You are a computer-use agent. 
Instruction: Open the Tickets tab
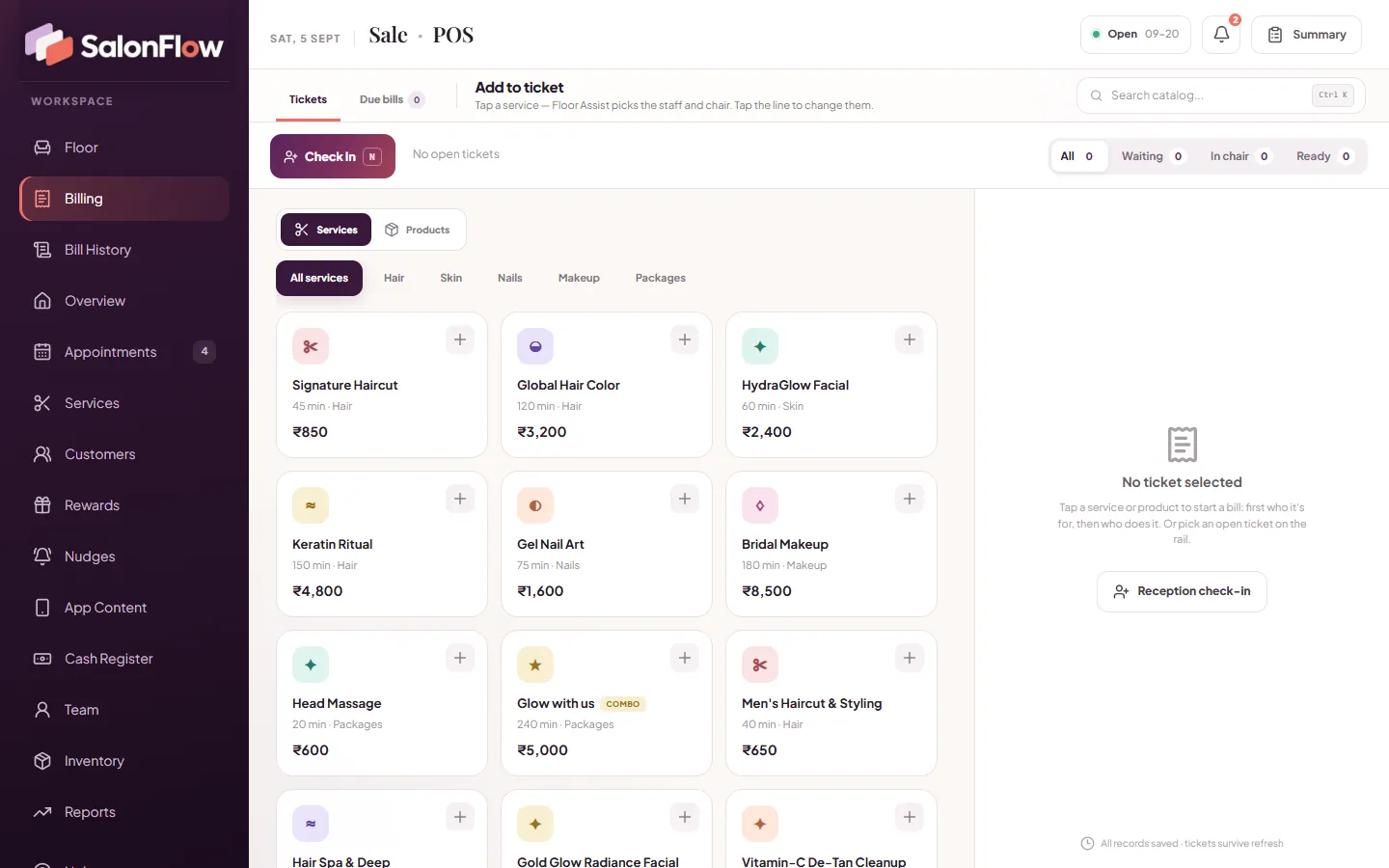[308, 99]
